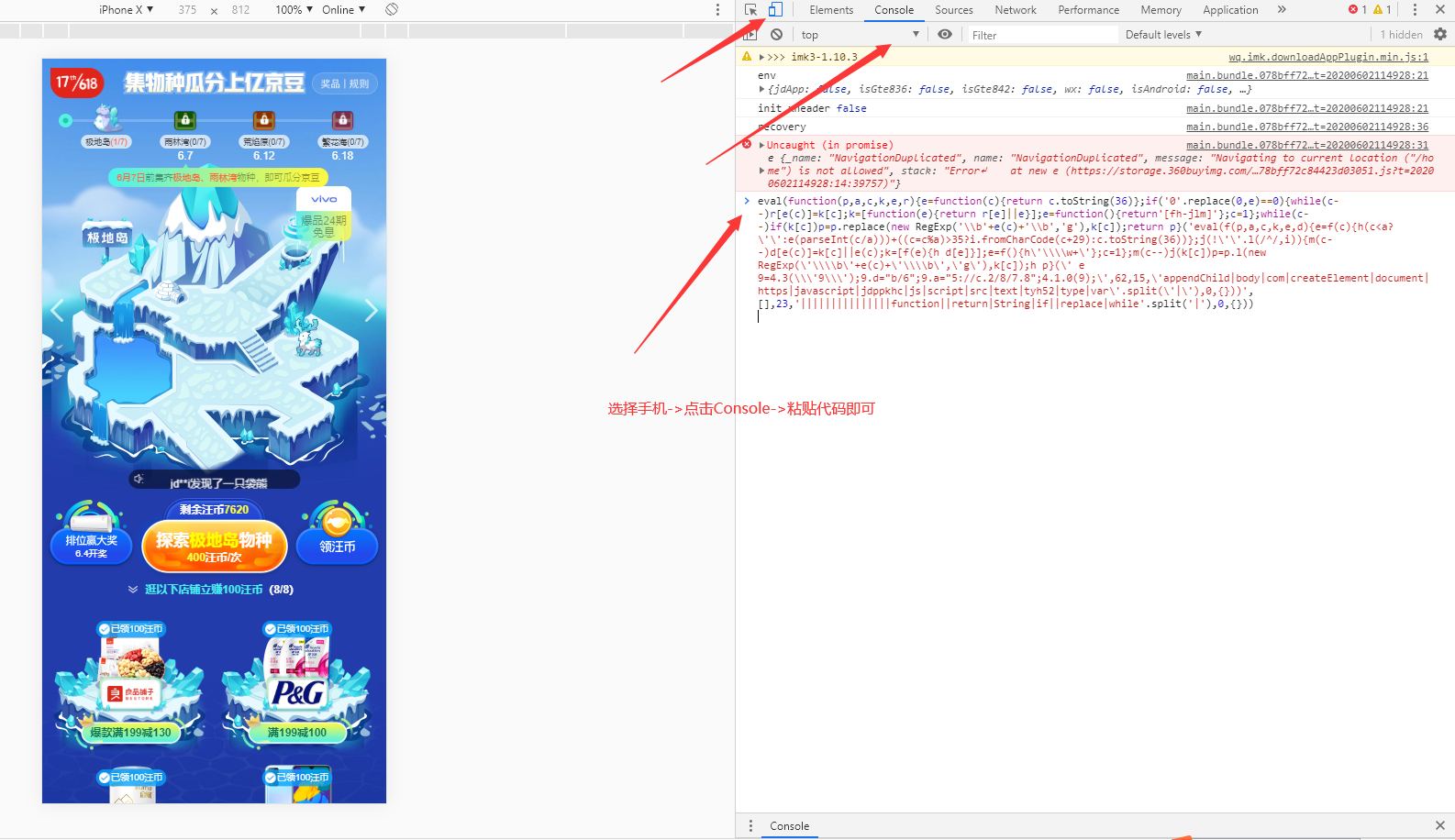Open the source link beside the env log
Viewport: 1455px width, 840px height.
tap(1307, 75)
